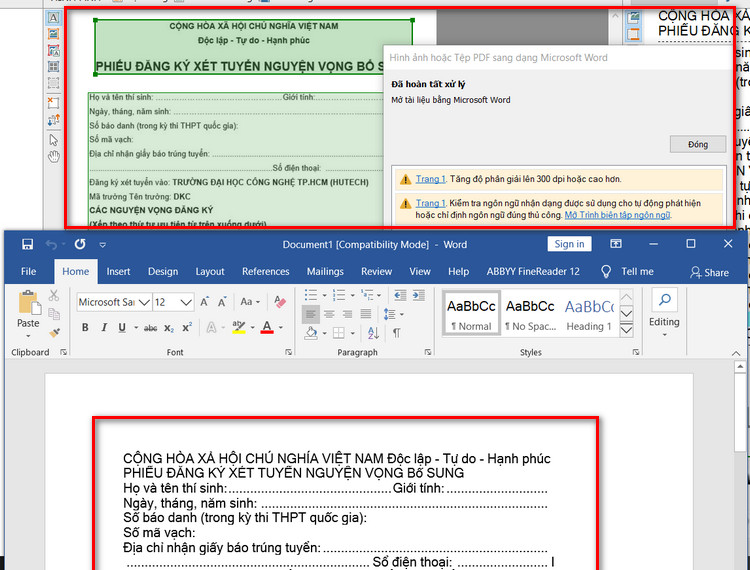Open paragraph shading paint bucket

[311, 333]
